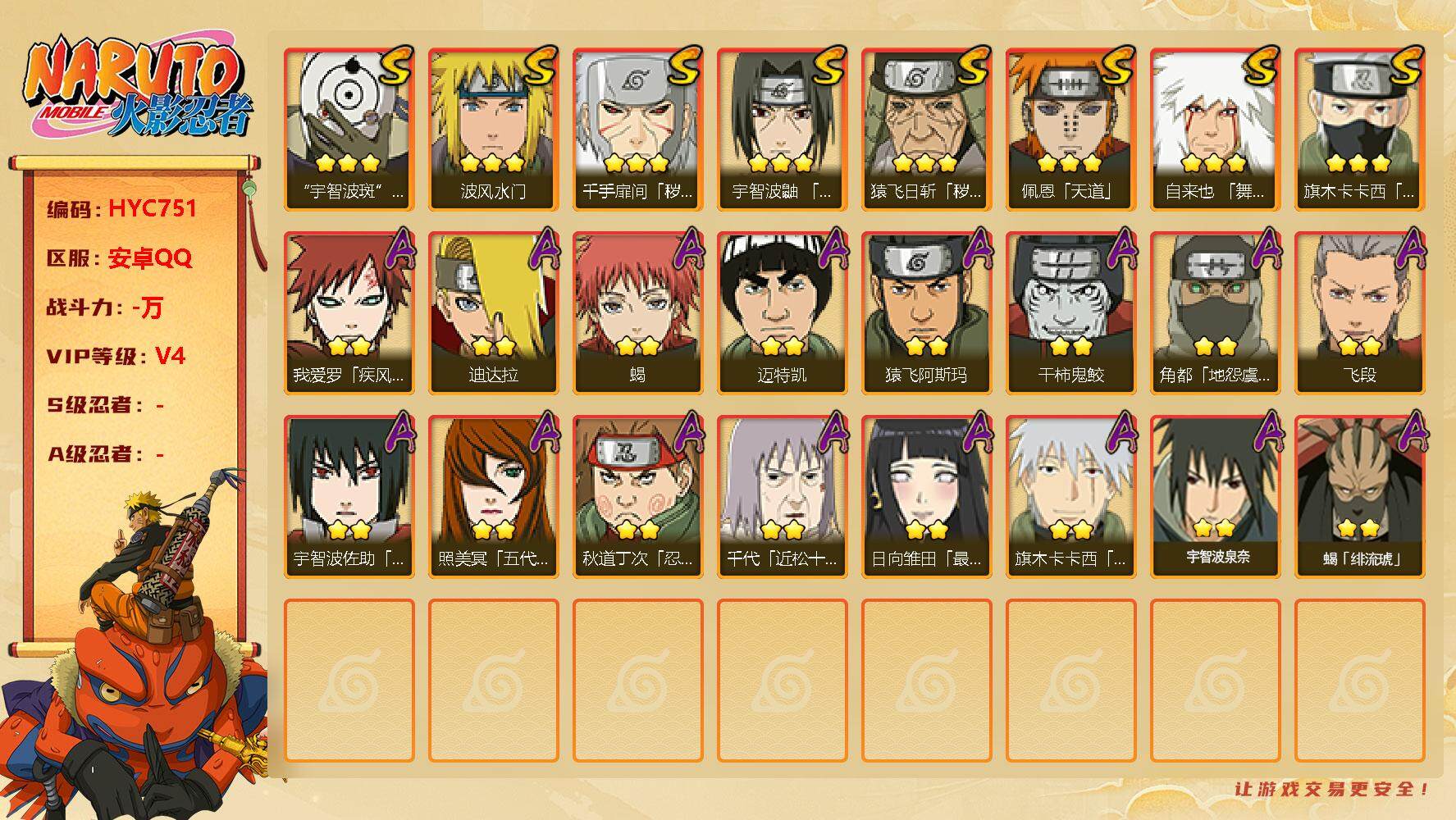Viewport: 1456px width, 820px height.
Task: Select the red-haired 蝎 ninja card
Action: point(637,313)
